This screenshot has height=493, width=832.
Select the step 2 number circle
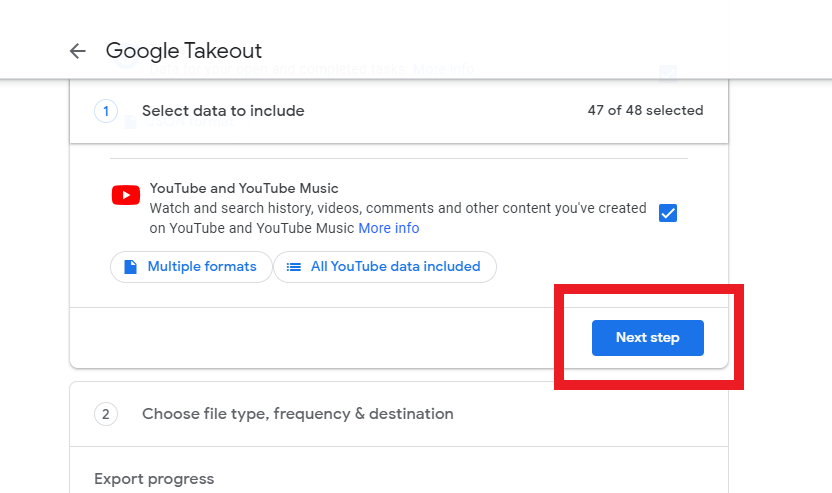point(106,414)
